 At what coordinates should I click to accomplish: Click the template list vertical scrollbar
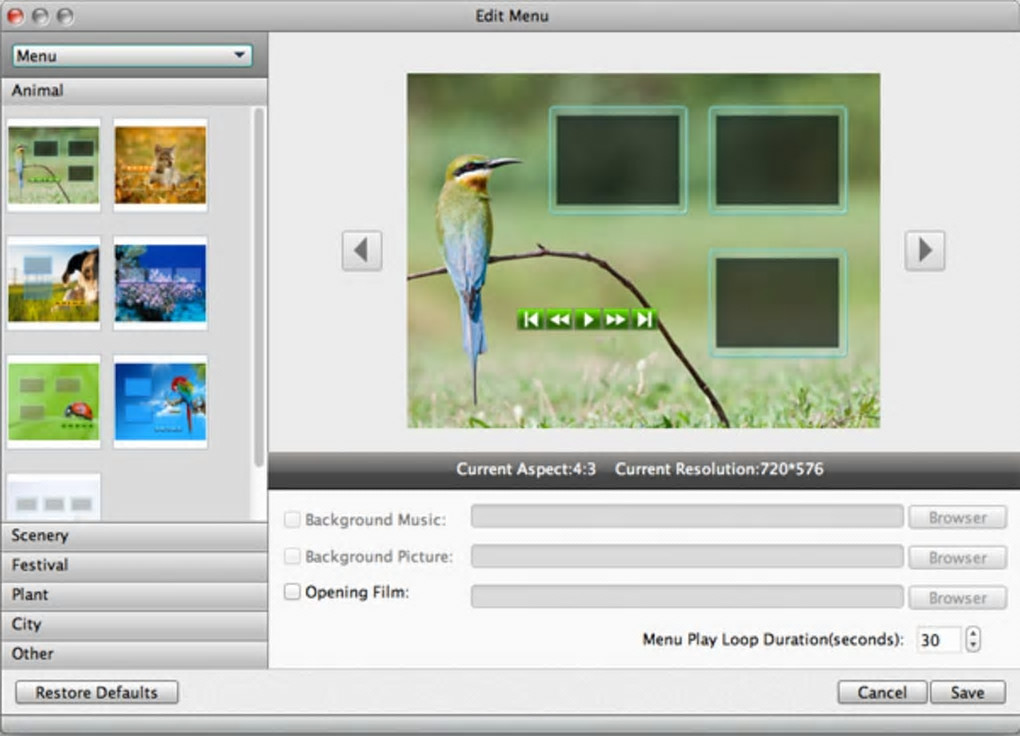pos(258,286)
